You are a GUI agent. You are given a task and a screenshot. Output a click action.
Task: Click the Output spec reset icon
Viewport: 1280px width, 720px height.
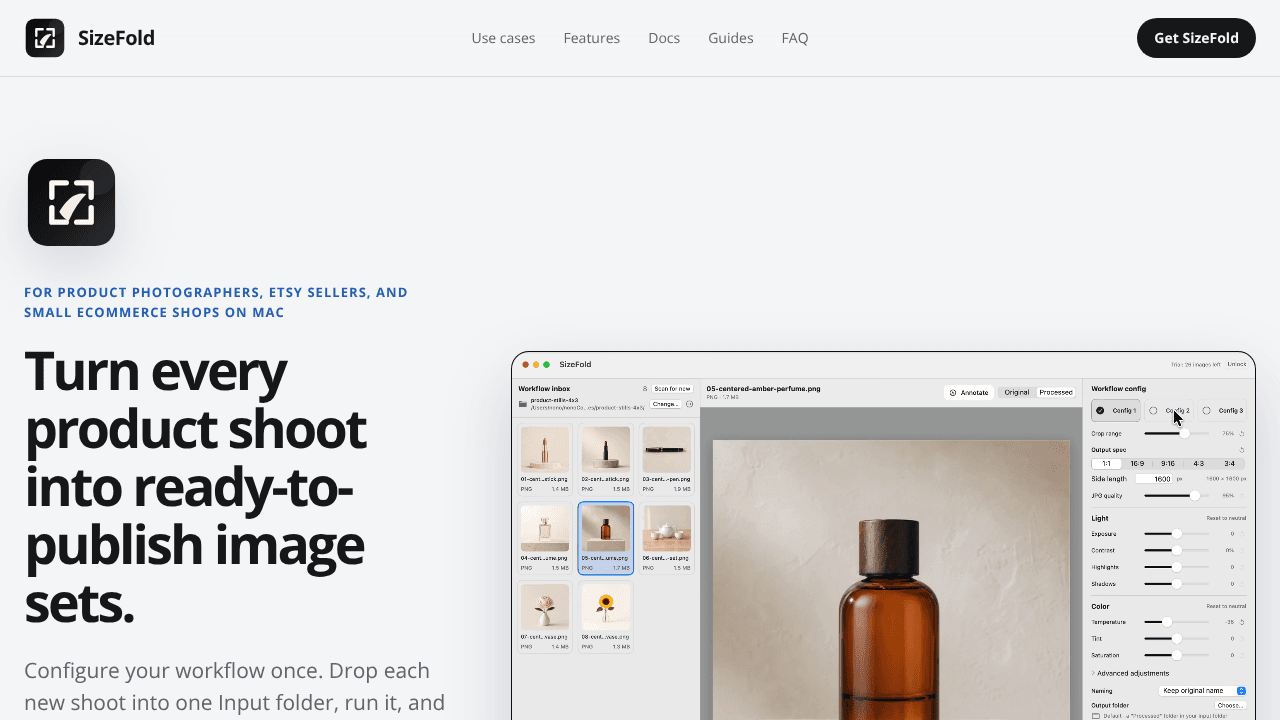click(x=1242, y=450)
